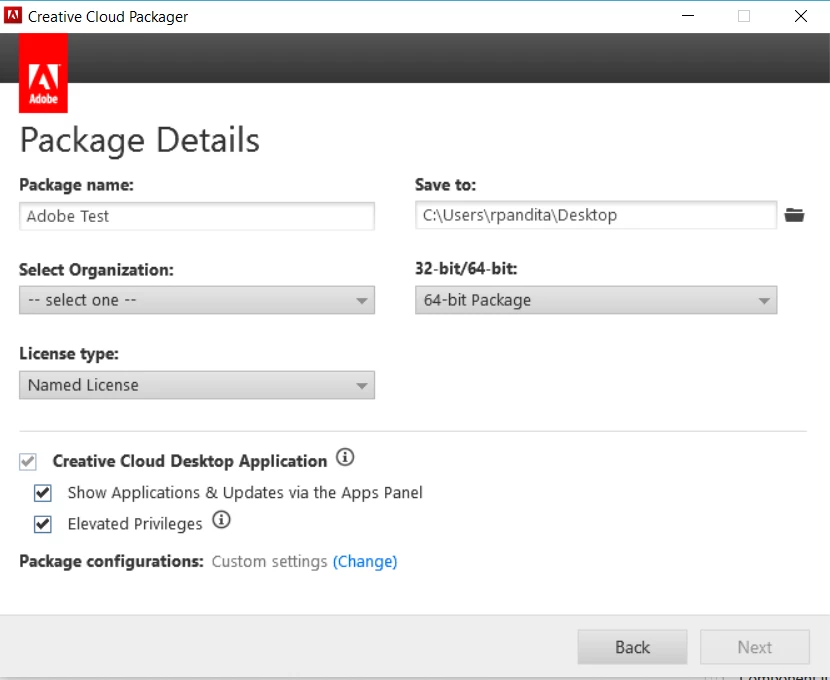Toggle the Creative Cloud Desktop Application checkbox

tap(28, 461)
